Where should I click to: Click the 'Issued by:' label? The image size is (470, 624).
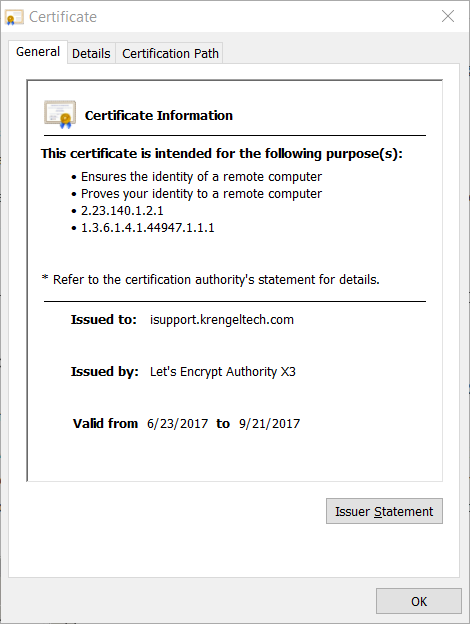(105, 371)
